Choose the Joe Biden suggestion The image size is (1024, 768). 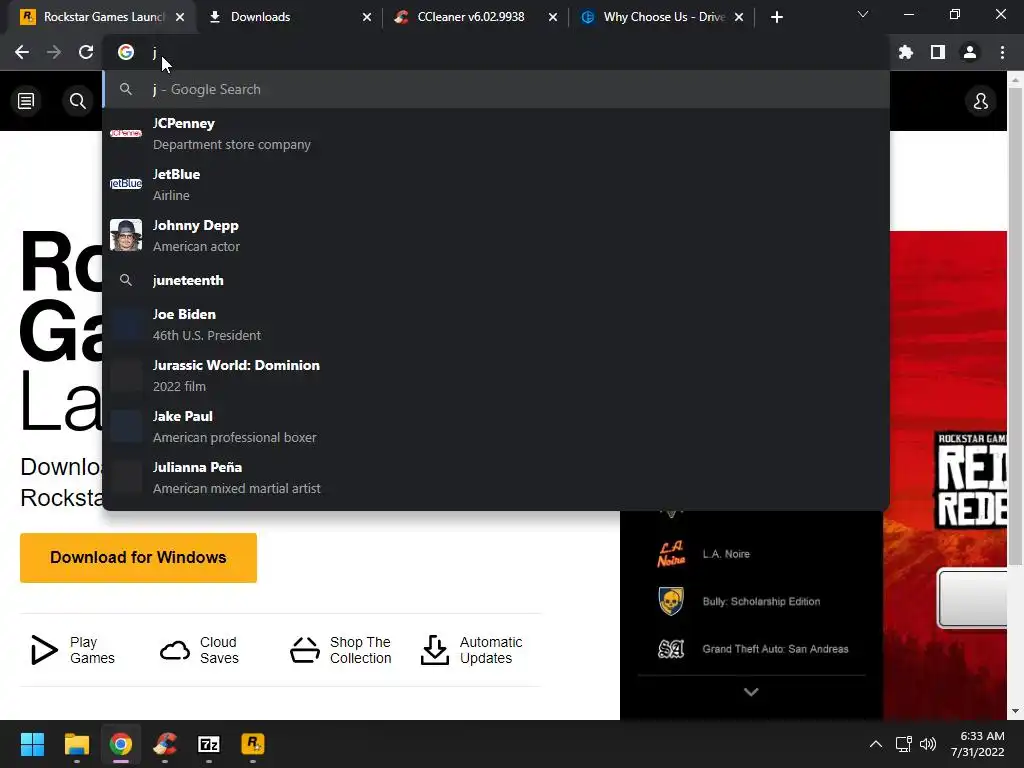coord(496,325)
